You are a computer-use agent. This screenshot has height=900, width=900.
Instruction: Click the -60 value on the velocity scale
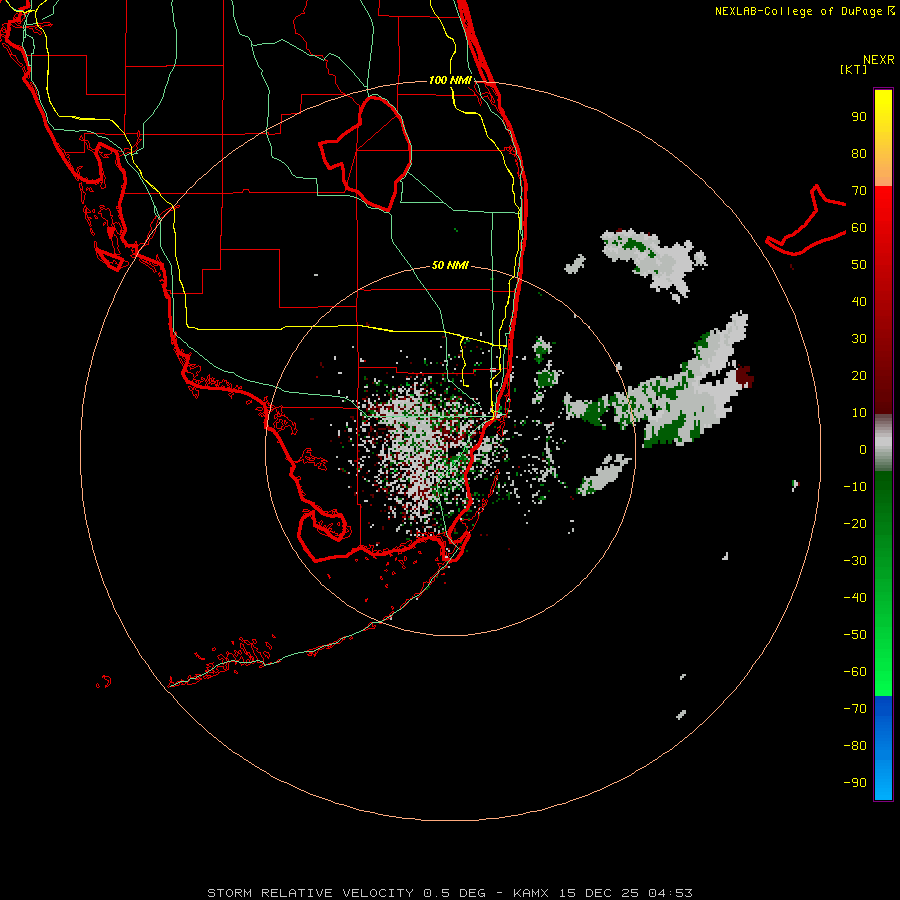tap(855, 672)
